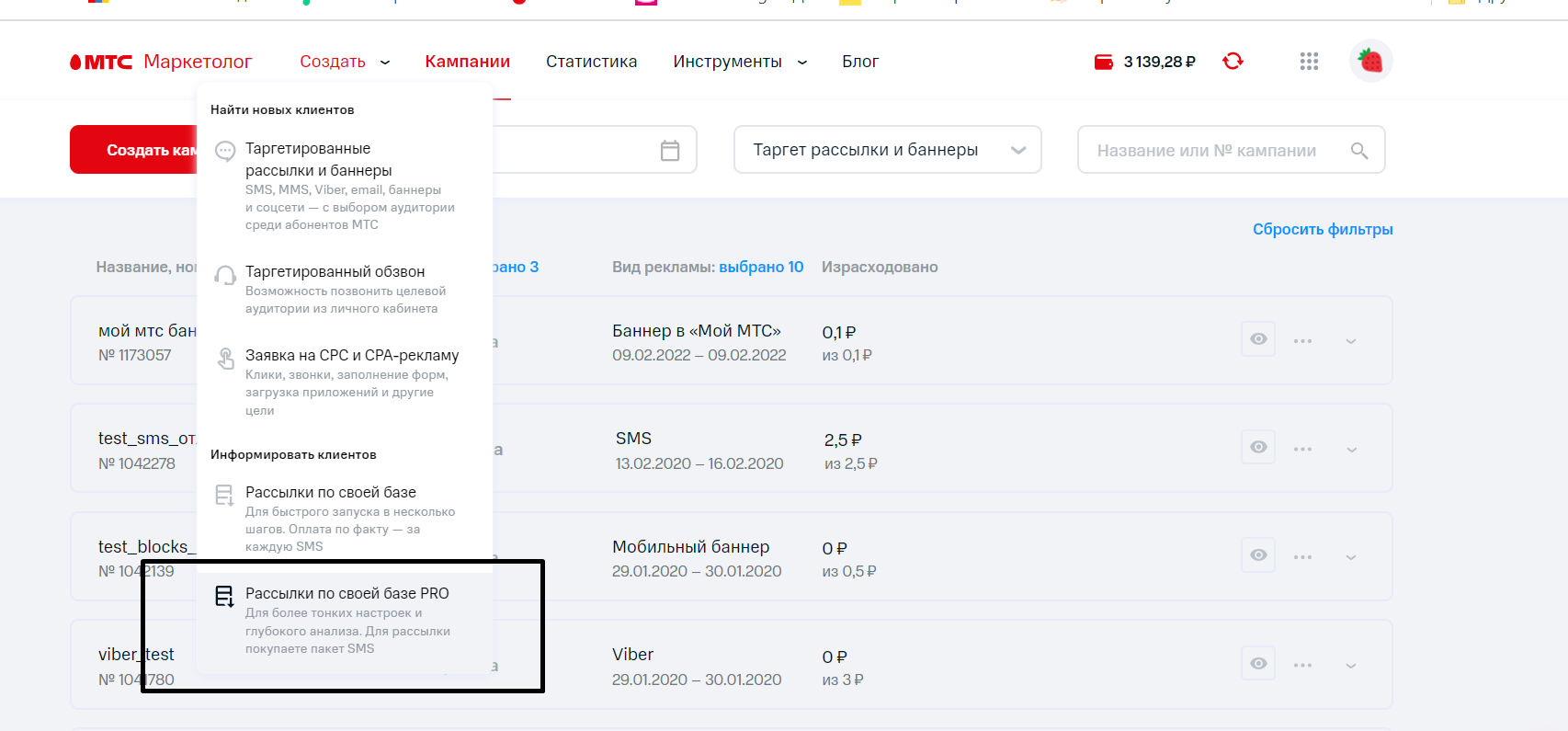Open more options for SMS campaign row

(1302, 450)
